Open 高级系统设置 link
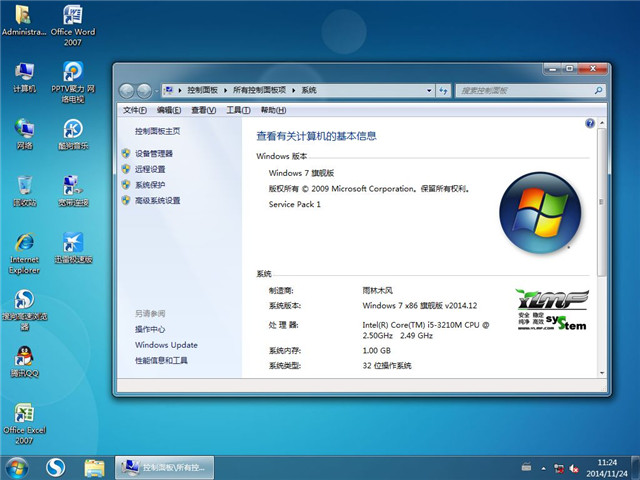The width and height of the screenshot is (640, 480). point(158,200)
